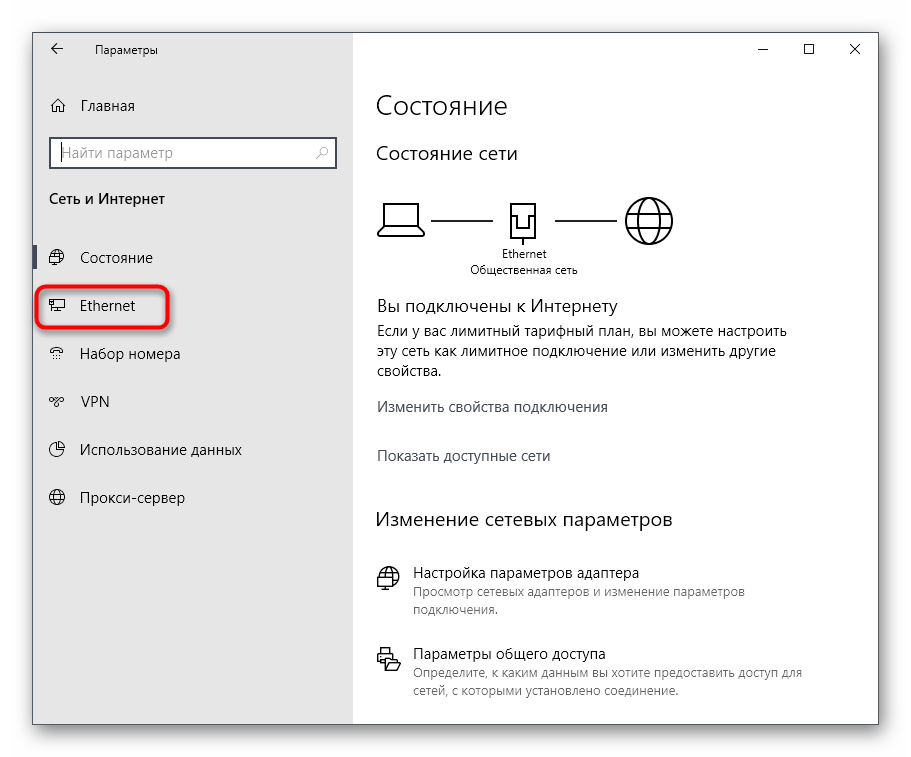Click the pie chart icon for Использование данных

click(58, 450)
